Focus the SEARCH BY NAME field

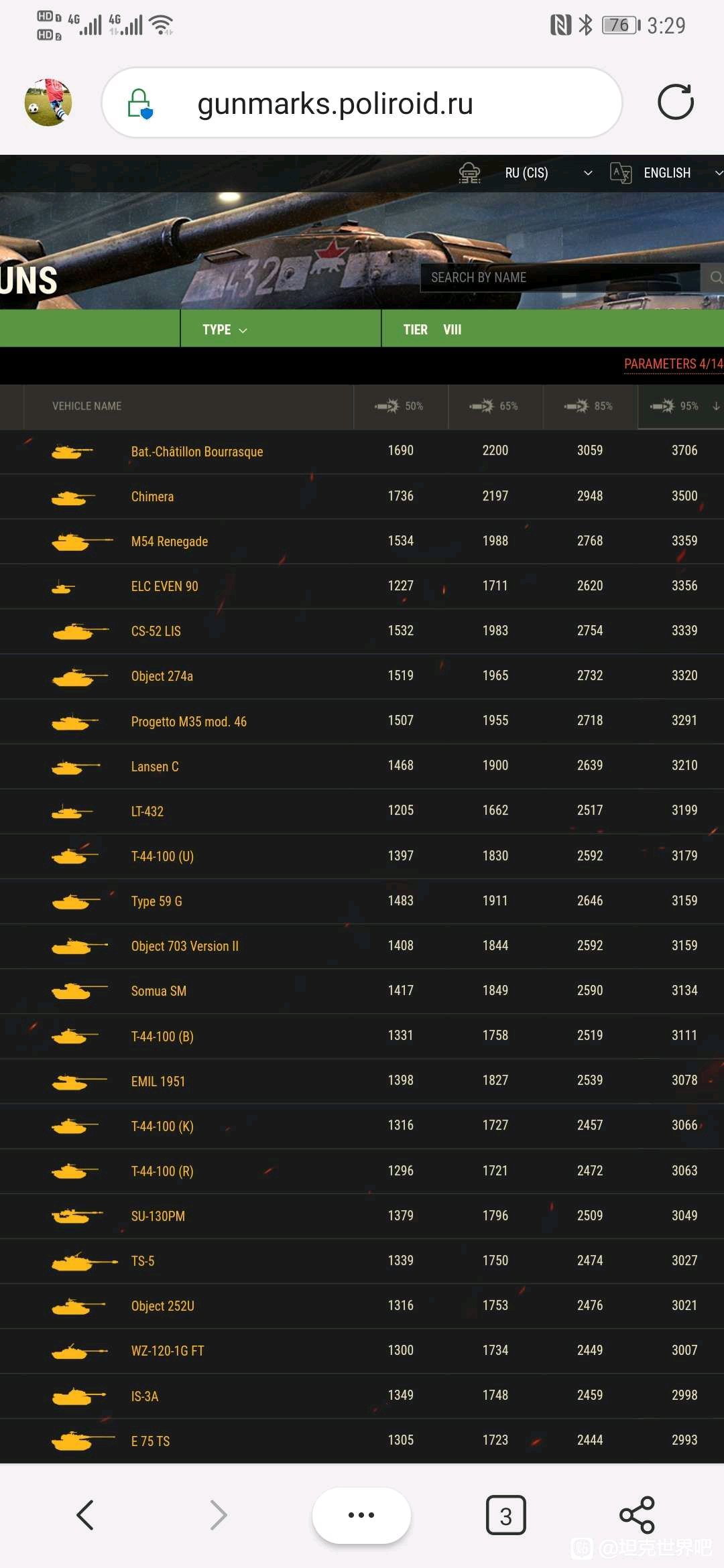click(x=560, y=277)
